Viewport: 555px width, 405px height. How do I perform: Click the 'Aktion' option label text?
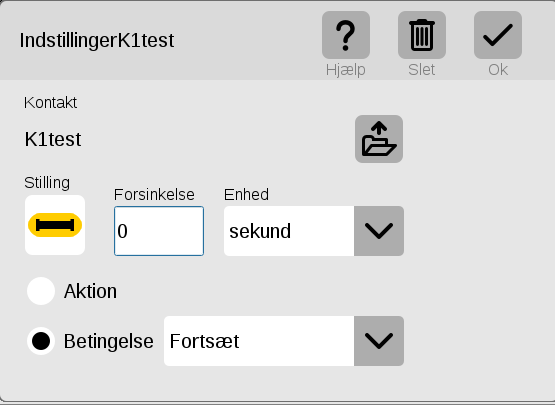click(x=90, y=291)
